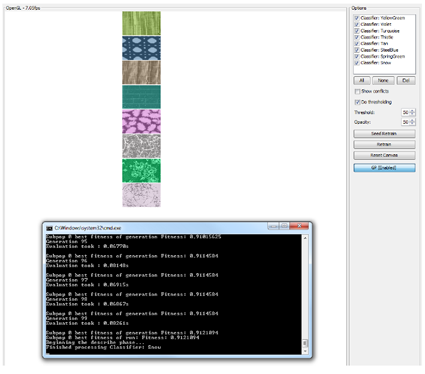Click the cmd.exe window title icon
This screenshot has height=374, width=425.
50,228
